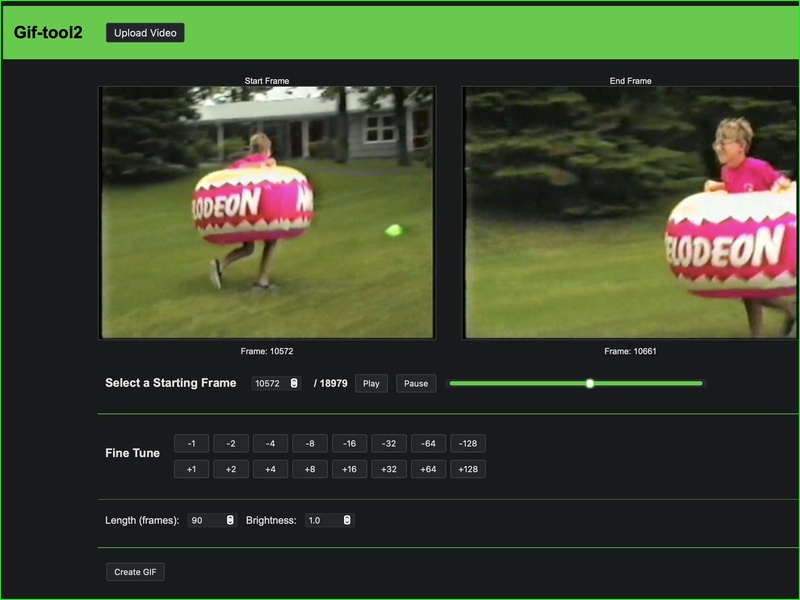Advance one frame with +1
Image resolution: width=800 pixels, height=600 pixels.
tap(191, 469)
